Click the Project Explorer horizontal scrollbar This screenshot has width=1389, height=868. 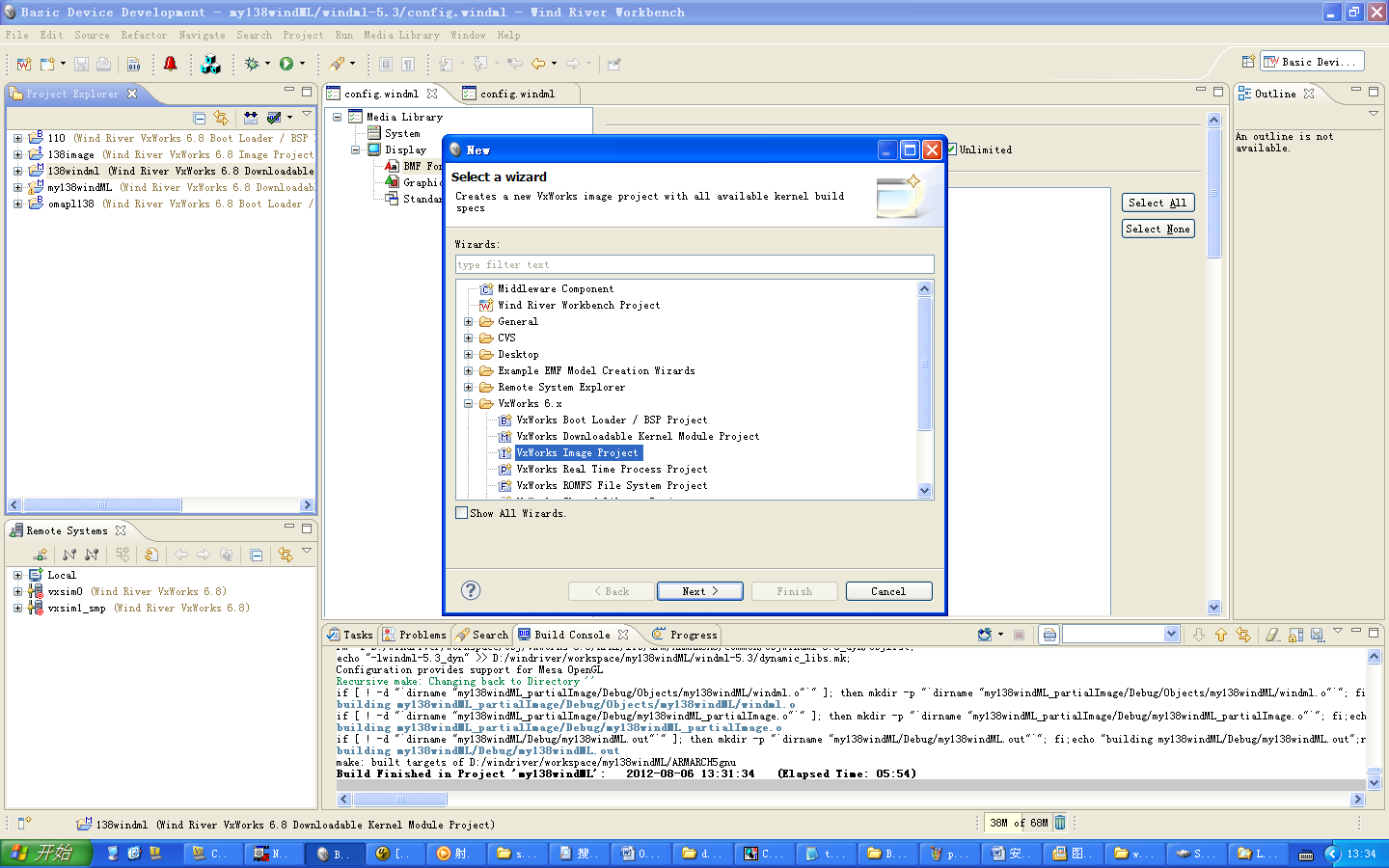point(160,505)
